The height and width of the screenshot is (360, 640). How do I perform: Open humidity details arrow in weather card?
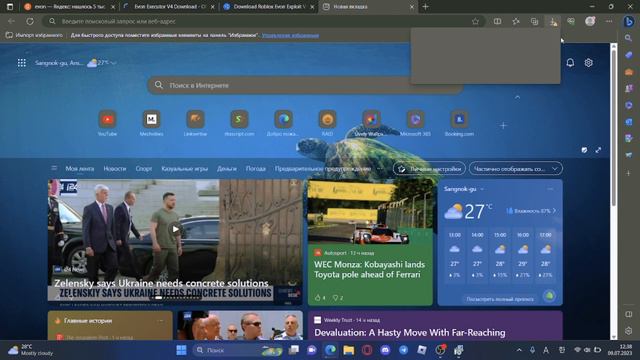554,211
